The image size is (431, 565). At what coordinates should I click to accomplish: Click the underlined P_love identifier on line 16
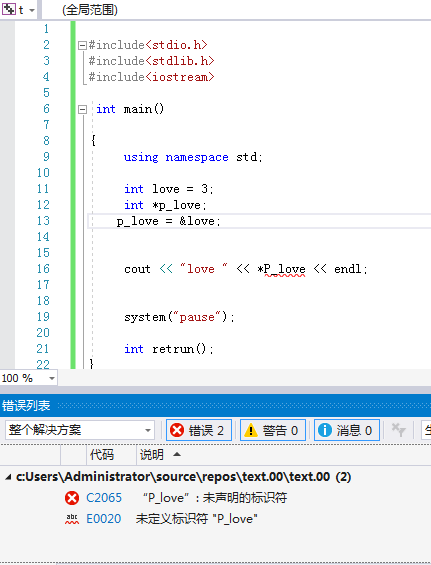(284, 269)
